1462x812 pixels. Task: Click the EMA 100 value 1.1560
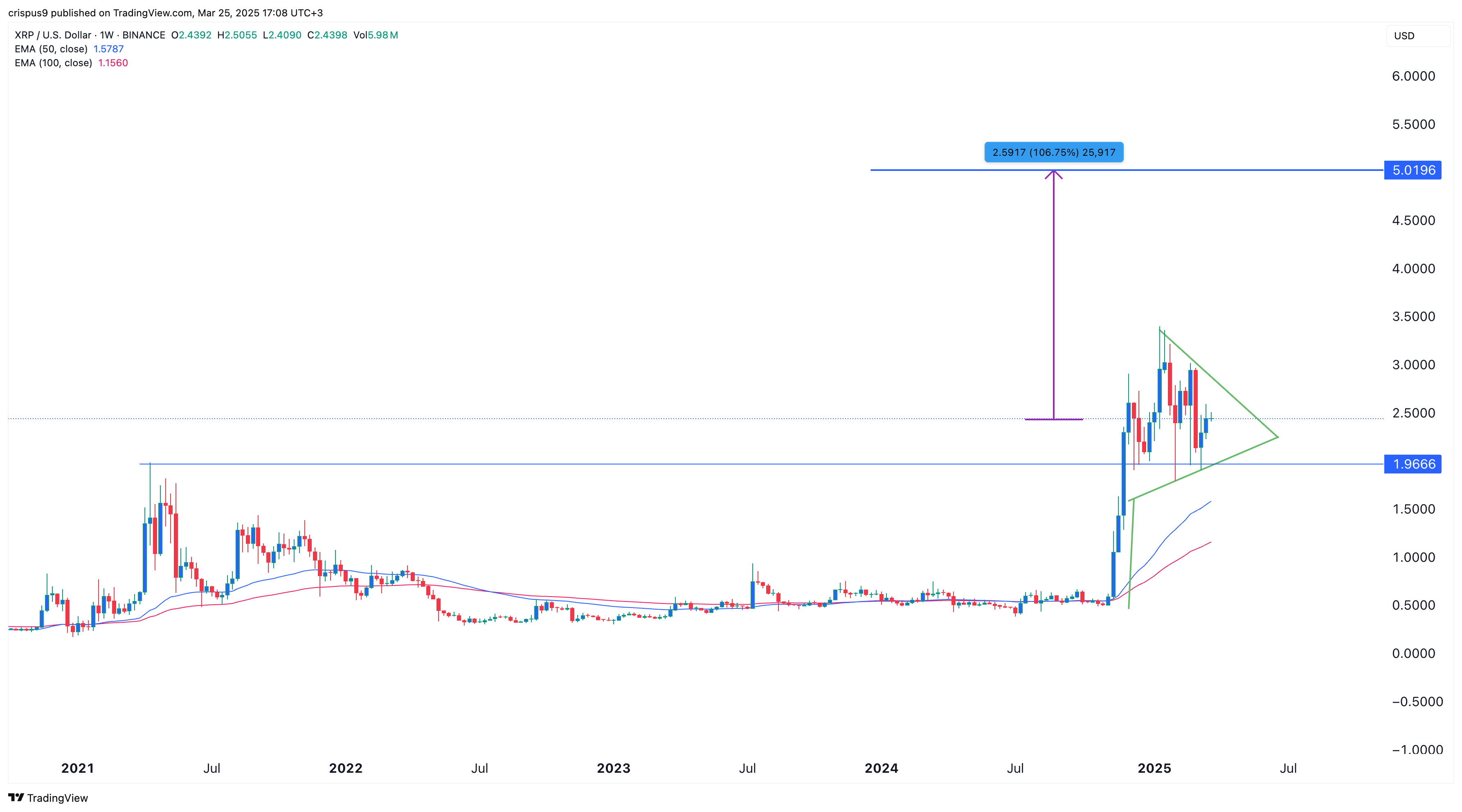(113, 63)
